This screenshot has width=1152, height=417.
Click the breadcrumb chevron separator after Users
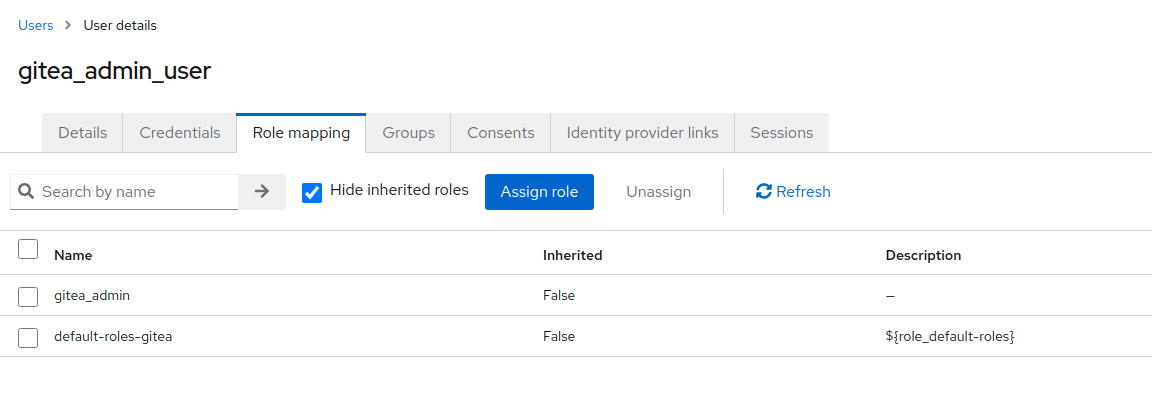tap(68, 25)
